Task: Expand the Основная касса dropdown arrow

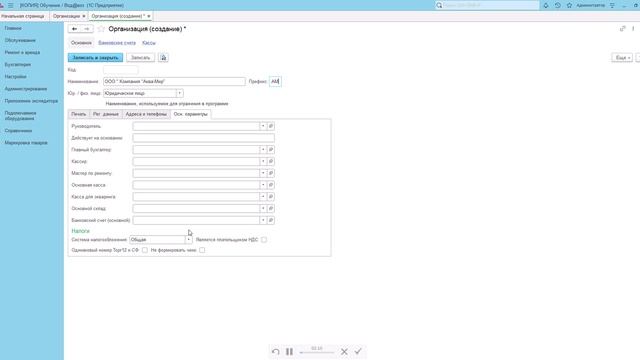Action: click(x=263, y=185)
